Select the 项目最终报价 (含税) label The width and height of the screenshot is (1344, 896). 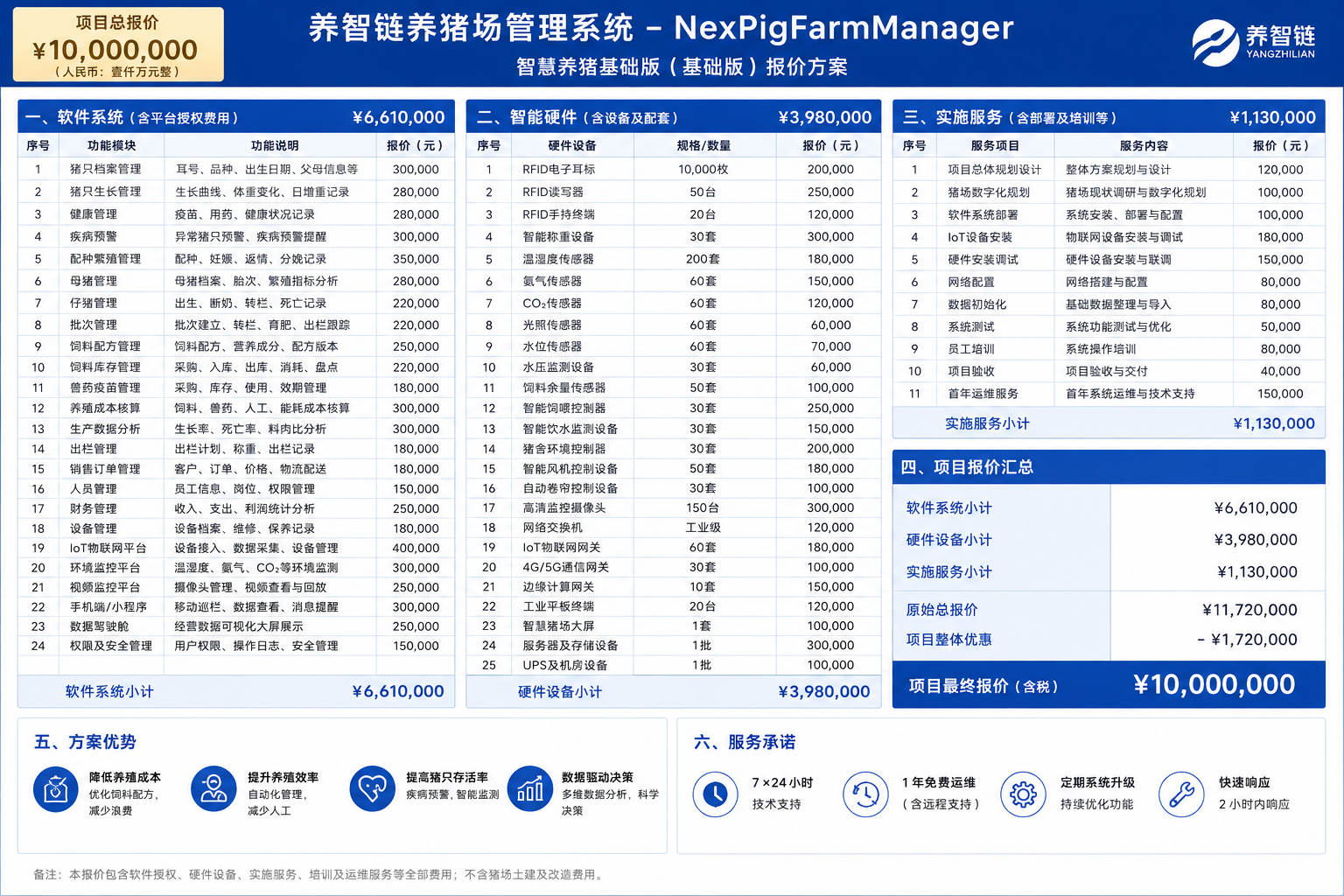(983, 686)
